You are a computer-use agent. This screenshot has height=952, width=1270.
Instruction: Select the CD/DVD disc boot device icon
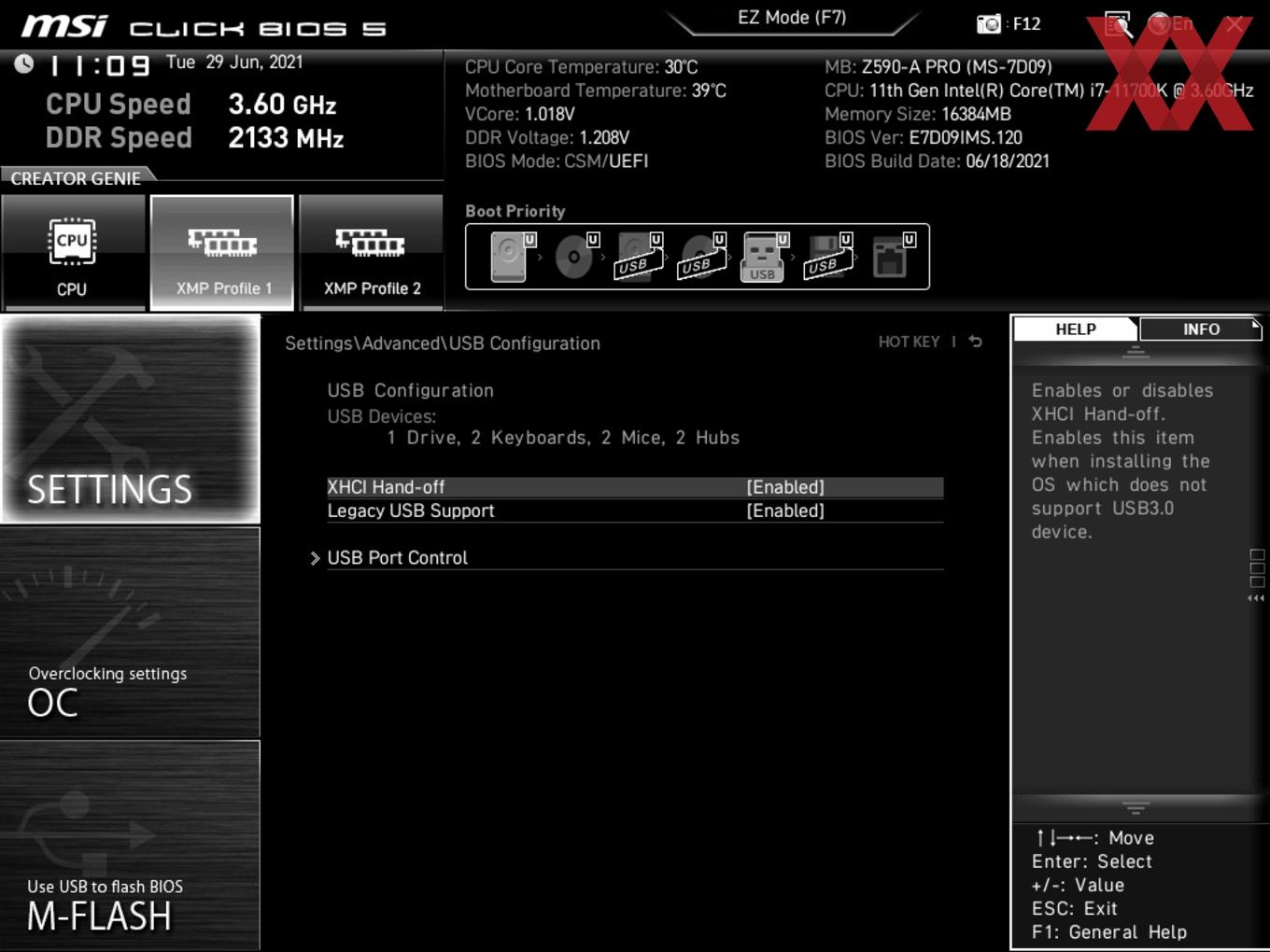click(x=575, y=257)
